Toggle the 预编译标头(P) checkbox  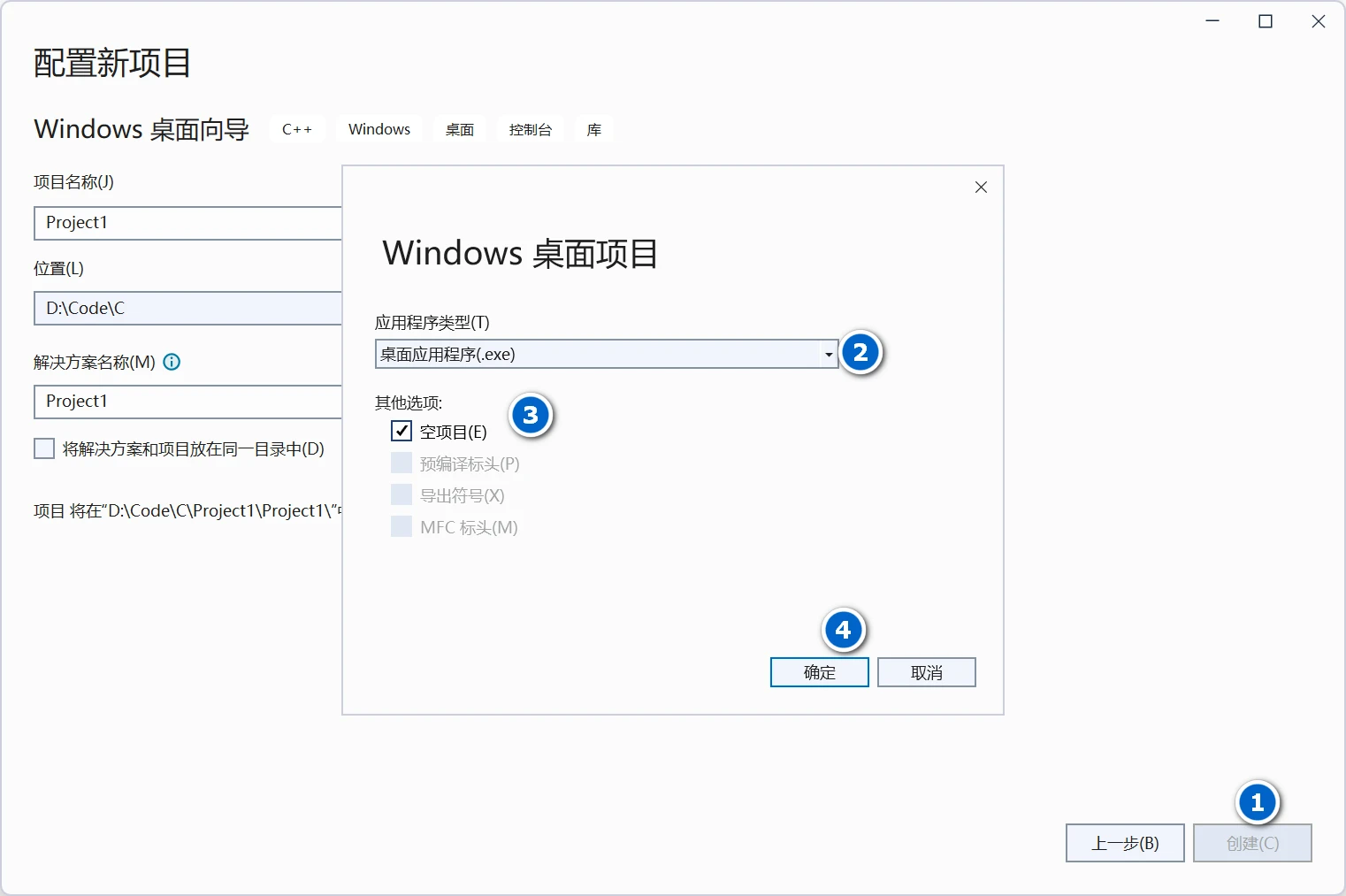click(402, 463)
